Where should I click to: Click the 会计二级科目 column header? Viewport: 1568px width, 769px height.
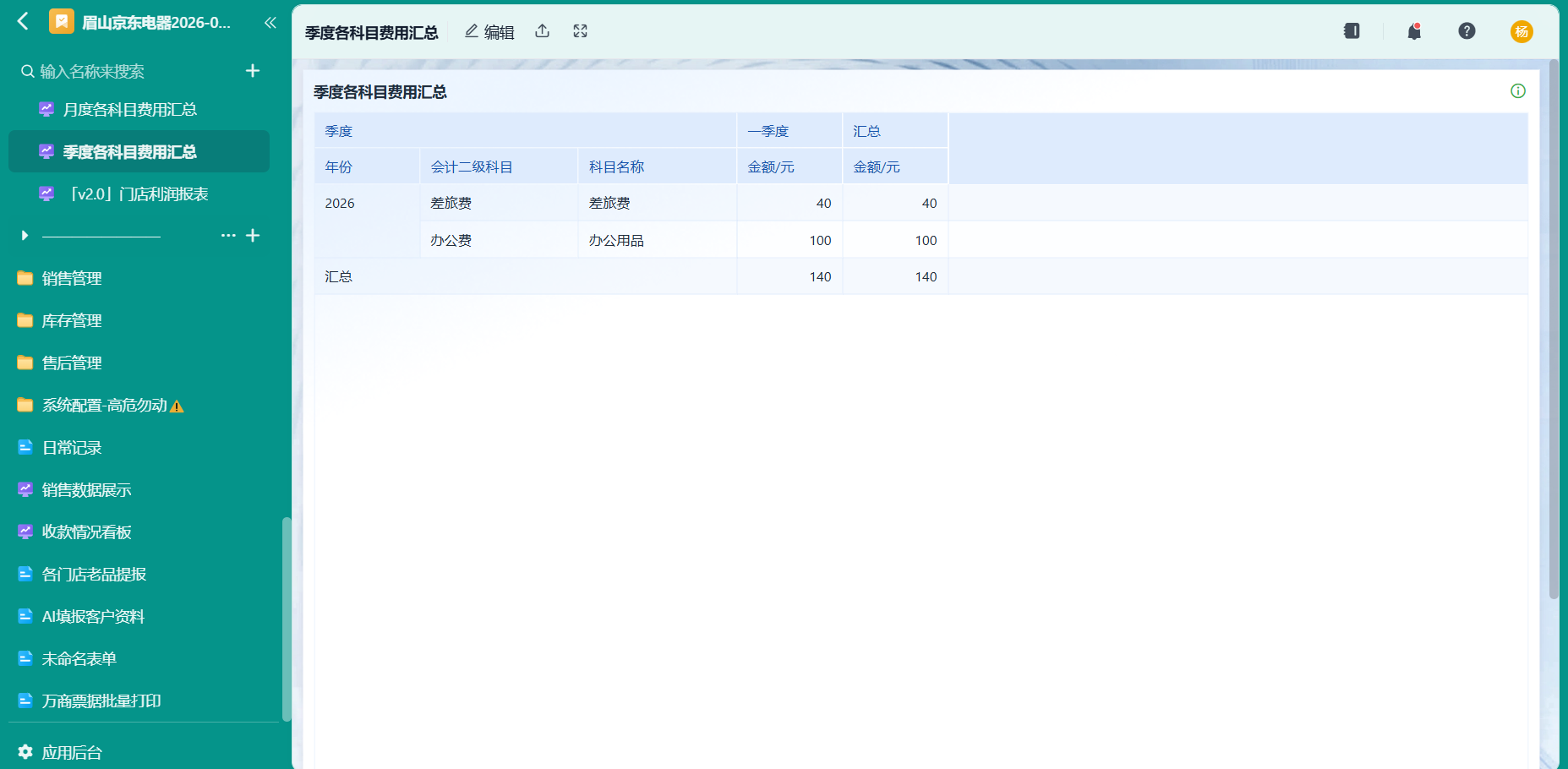(499, 166)
